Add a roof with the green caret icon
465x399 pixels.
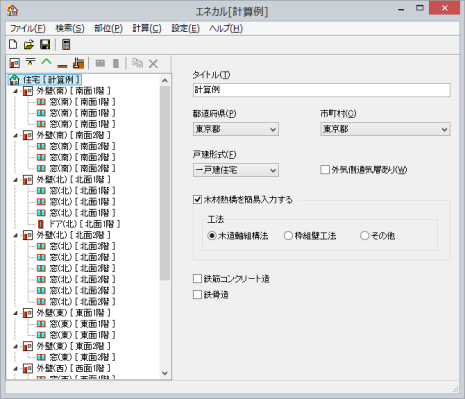pyautogui.click(x=47, y=62)
